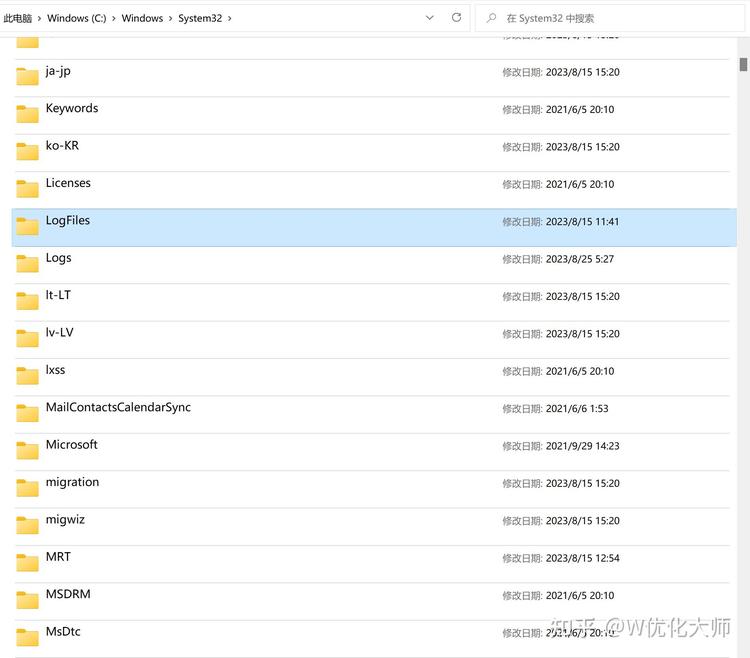The width and height of the screenshot is (750, 658).
Task: Click the migration folder icon
Action: (27, 488)
